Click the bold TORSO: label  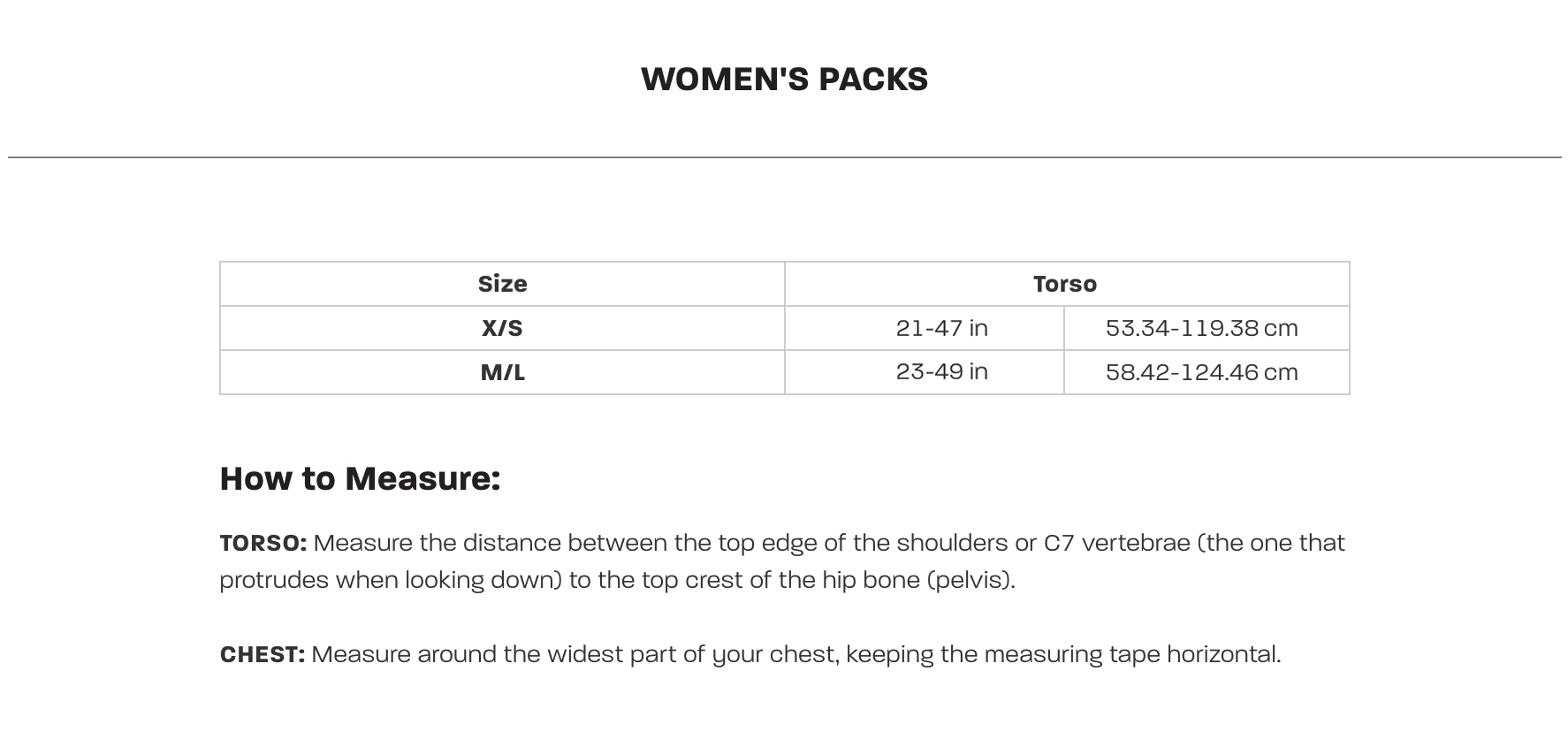pyautogui.click(x=263, y=543)
